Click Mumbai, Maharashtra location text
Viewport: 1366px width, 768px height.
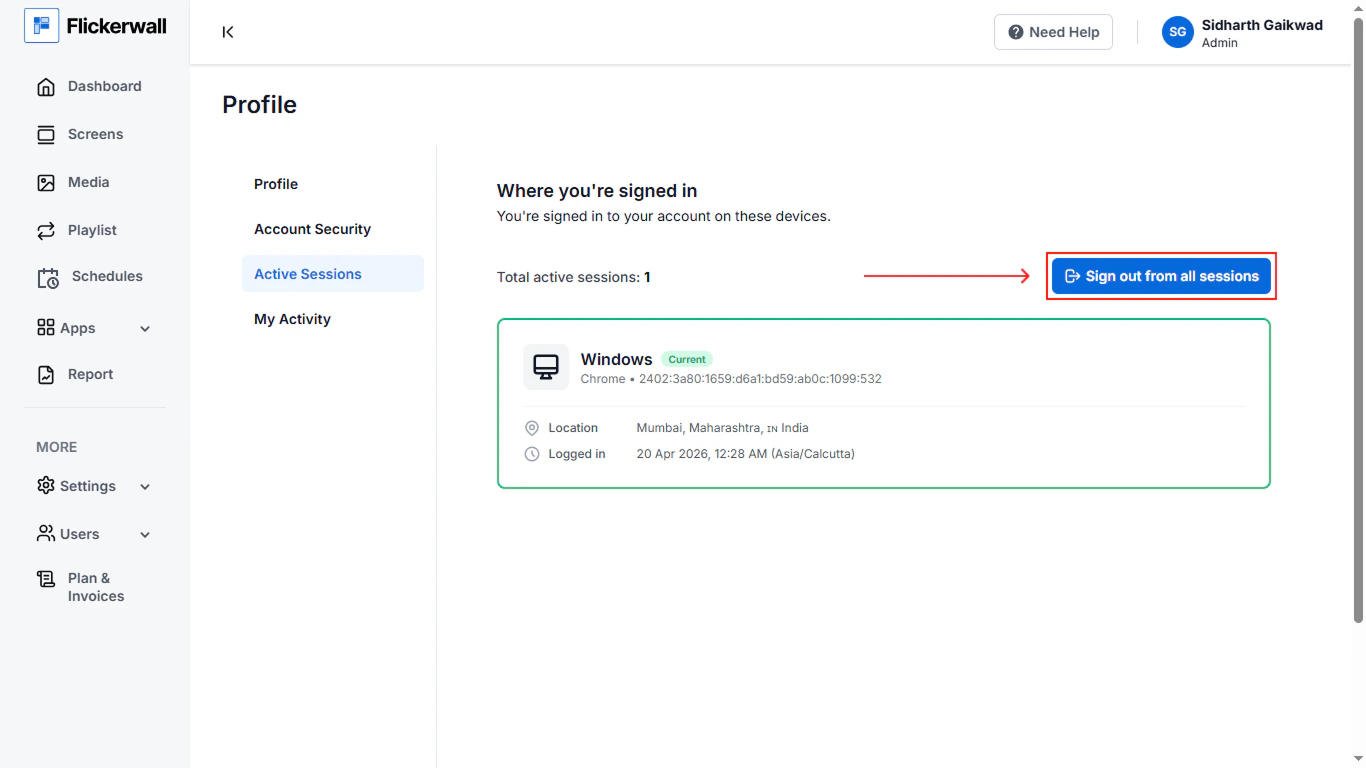click(x=723, y=428)
